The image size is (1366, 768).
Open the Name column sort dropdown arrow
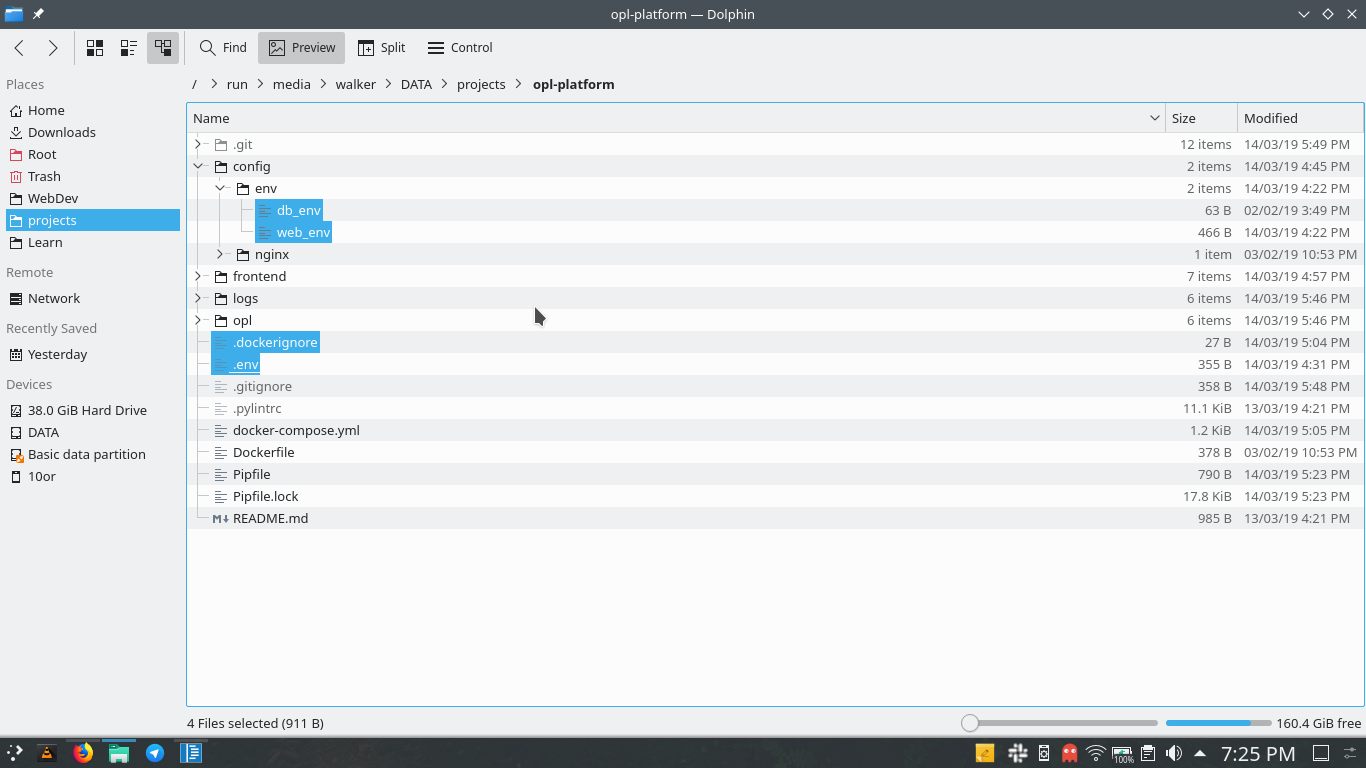pyautogui.click(x=1155, y=118)
